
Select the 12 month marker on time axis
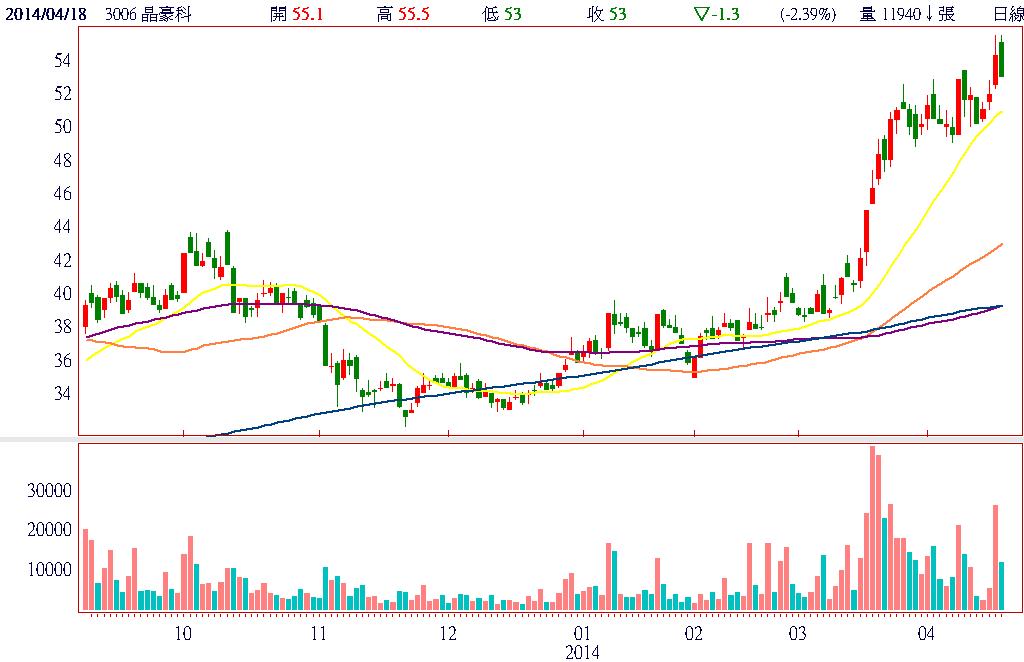pyautogui.click(x=448, y=633)
